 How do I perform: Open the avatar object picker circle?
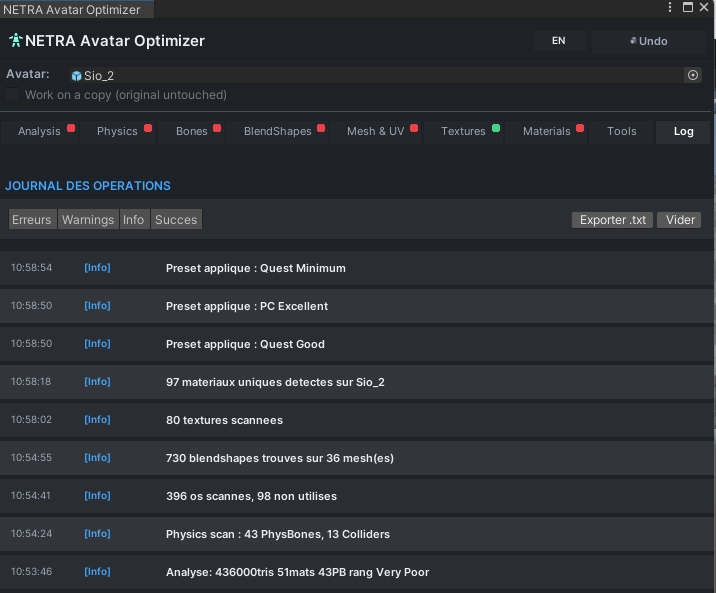692,75
